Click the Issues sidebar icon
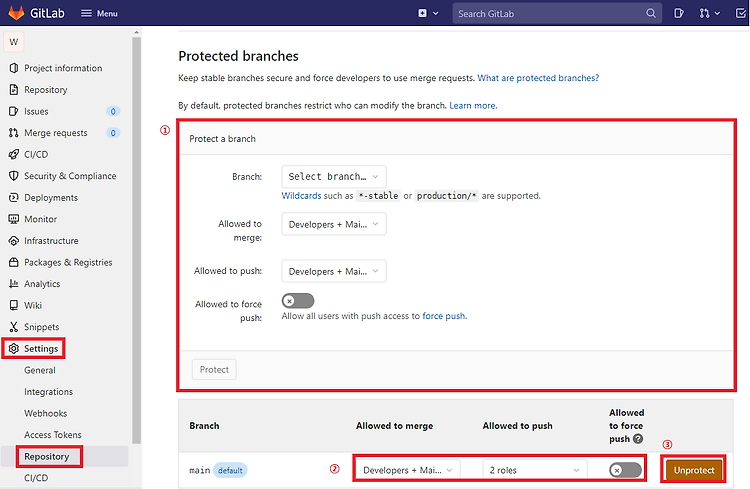The image size is (750, 489). pos(14,111)
